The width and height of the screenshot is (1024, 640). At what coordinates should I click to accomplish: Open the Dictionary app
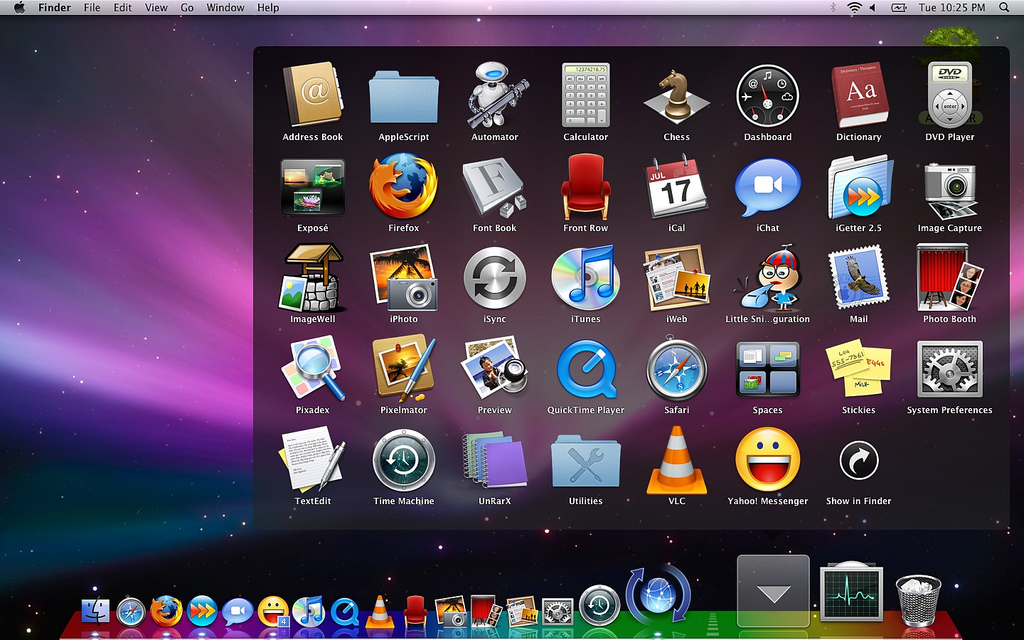(859, 95)
